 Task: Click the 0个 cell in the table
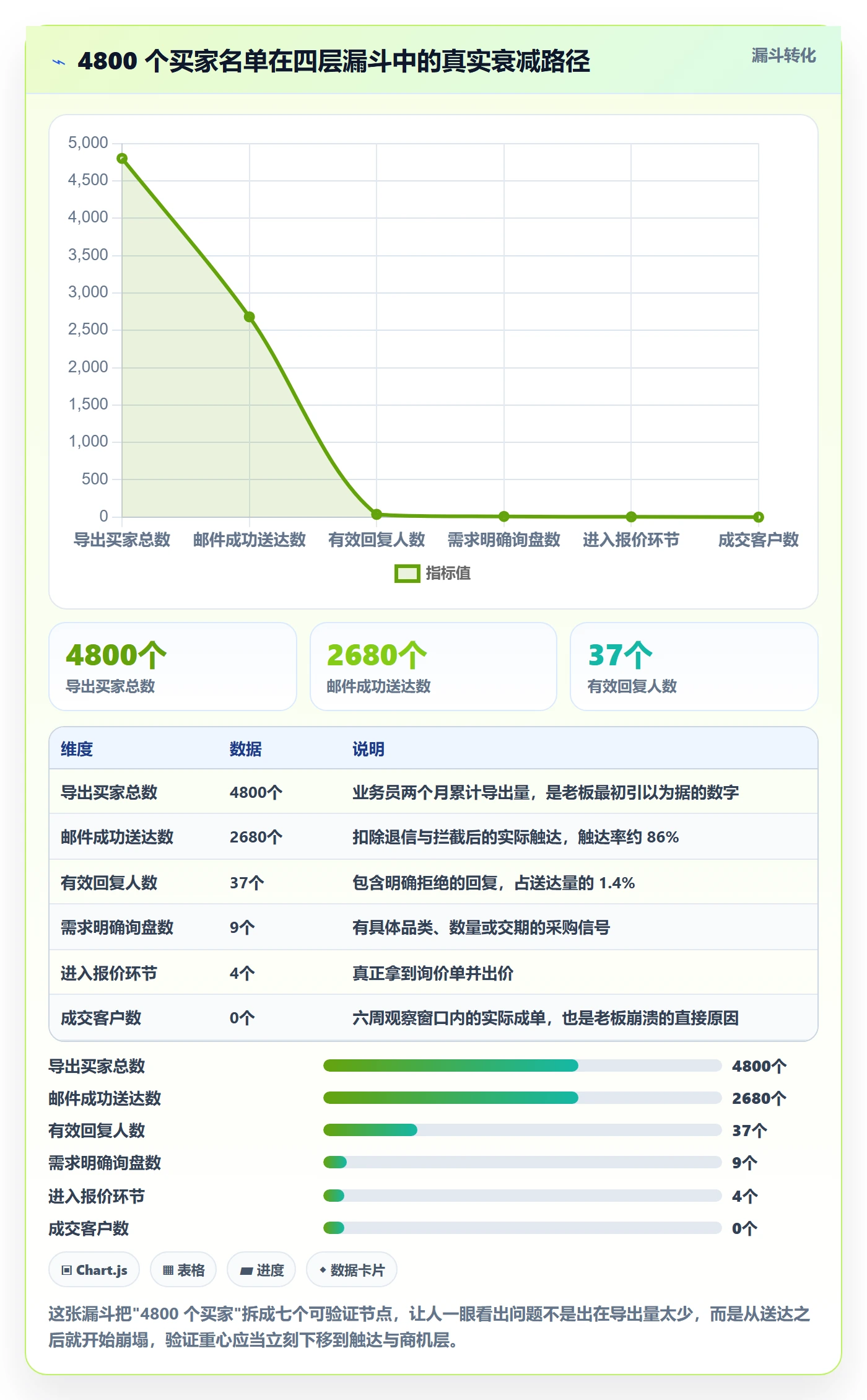242,1018
